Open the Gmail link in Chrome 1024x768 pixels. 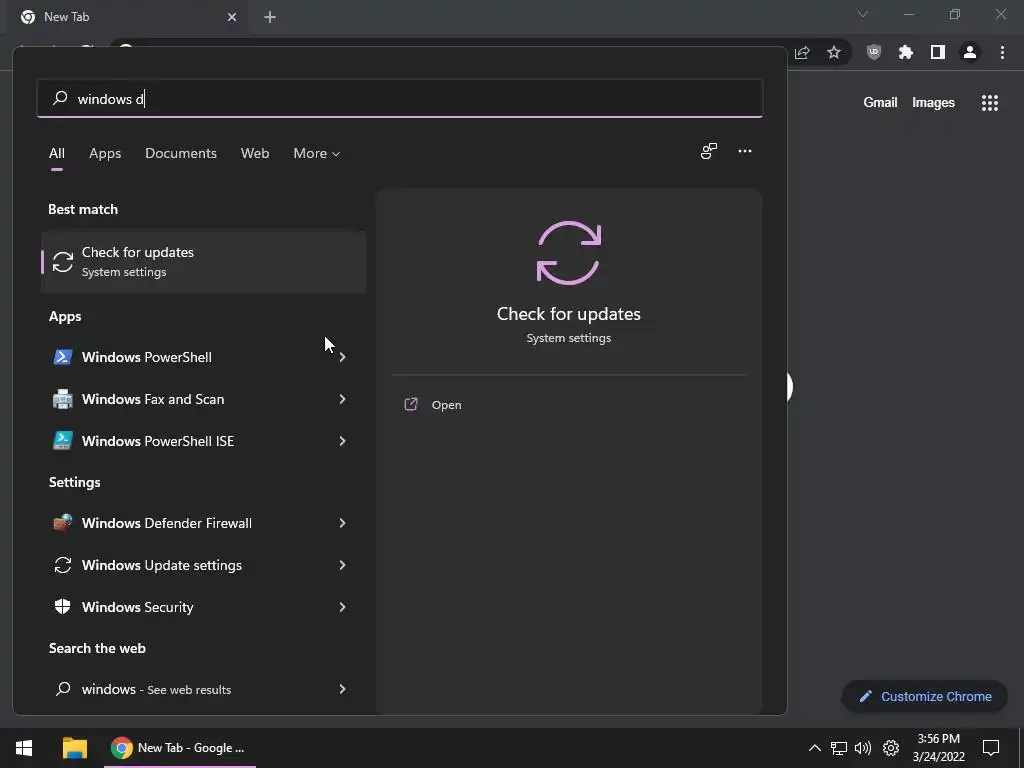pyautogui.click(x=880, y=103)
